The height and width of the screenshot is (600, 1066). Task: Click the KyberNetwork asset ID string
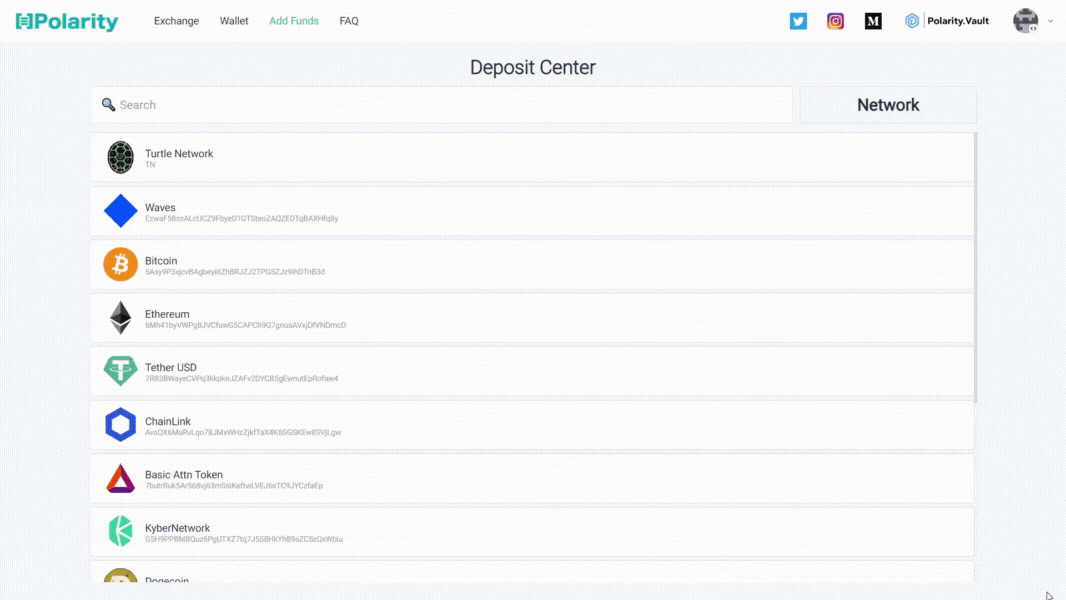click(243, 540)
